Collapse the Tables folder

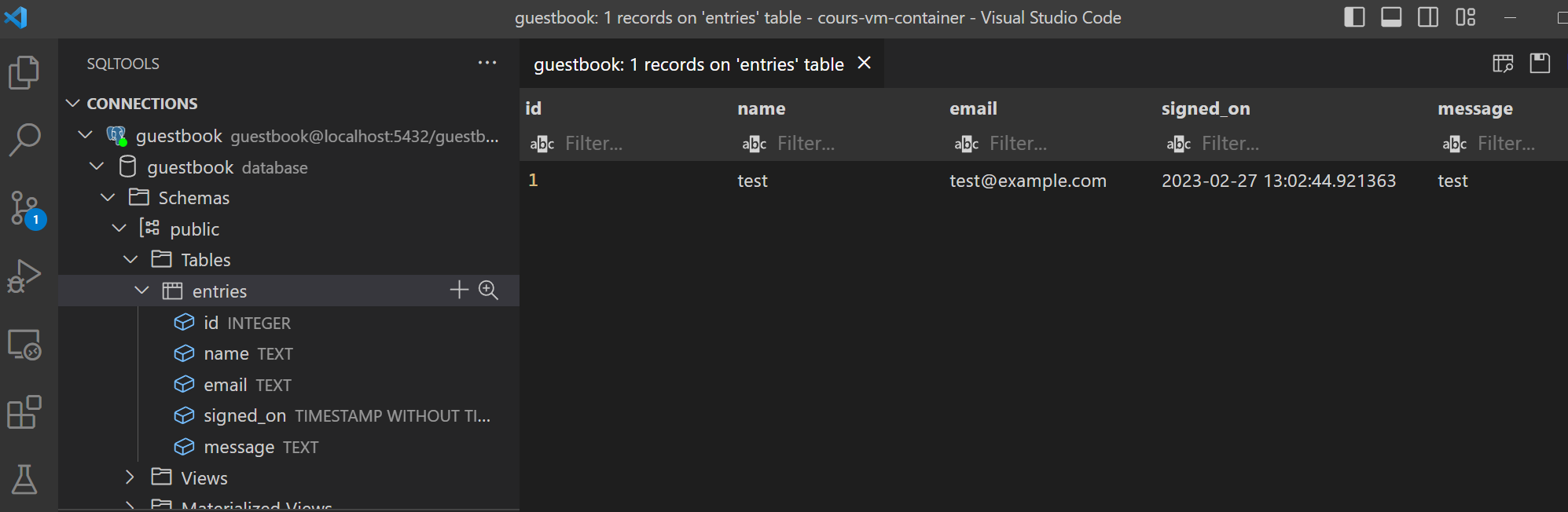(x=130, y=259)
